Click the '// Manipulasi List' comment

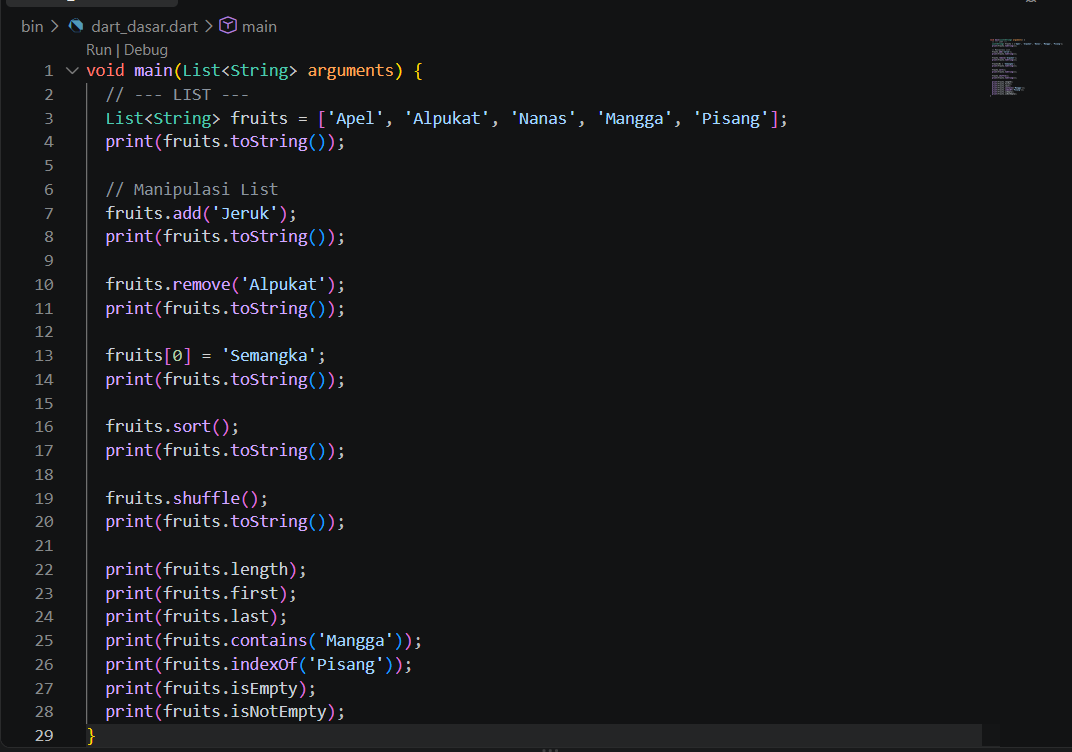click(191, 189)
